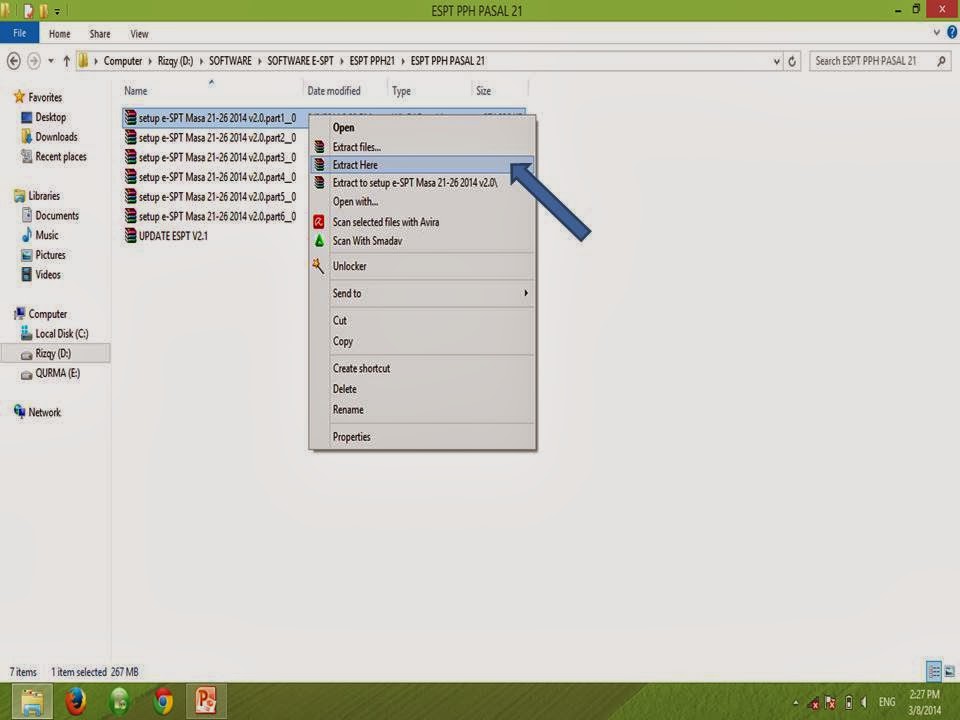
Task: Click the search magnifier icon
Action: [x=941, y=61]
